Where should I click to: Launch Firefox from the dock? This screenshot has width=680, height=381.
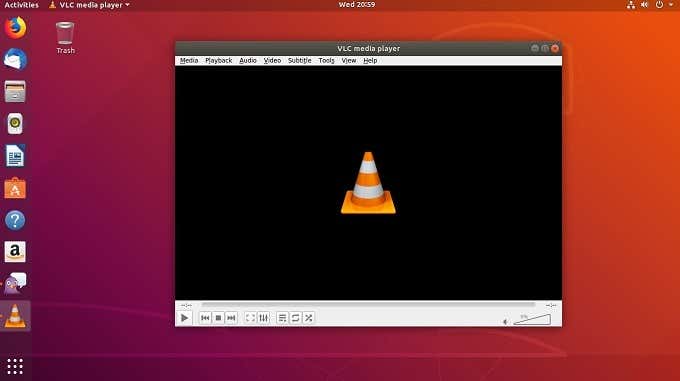coord(15,28)
